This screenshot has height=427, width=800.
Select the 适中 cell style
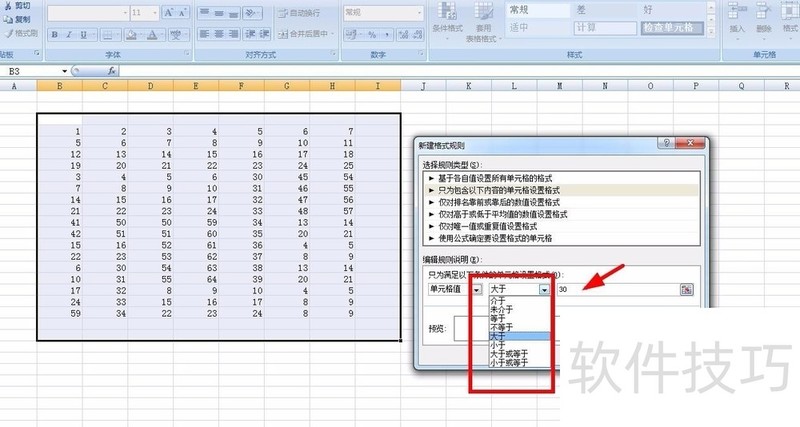[x=538, y=28]
